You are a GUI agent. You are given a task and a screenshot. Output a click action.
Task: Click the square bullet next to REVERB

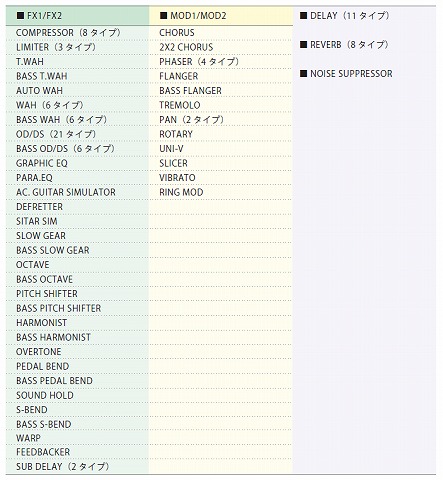tap(303, 45)
